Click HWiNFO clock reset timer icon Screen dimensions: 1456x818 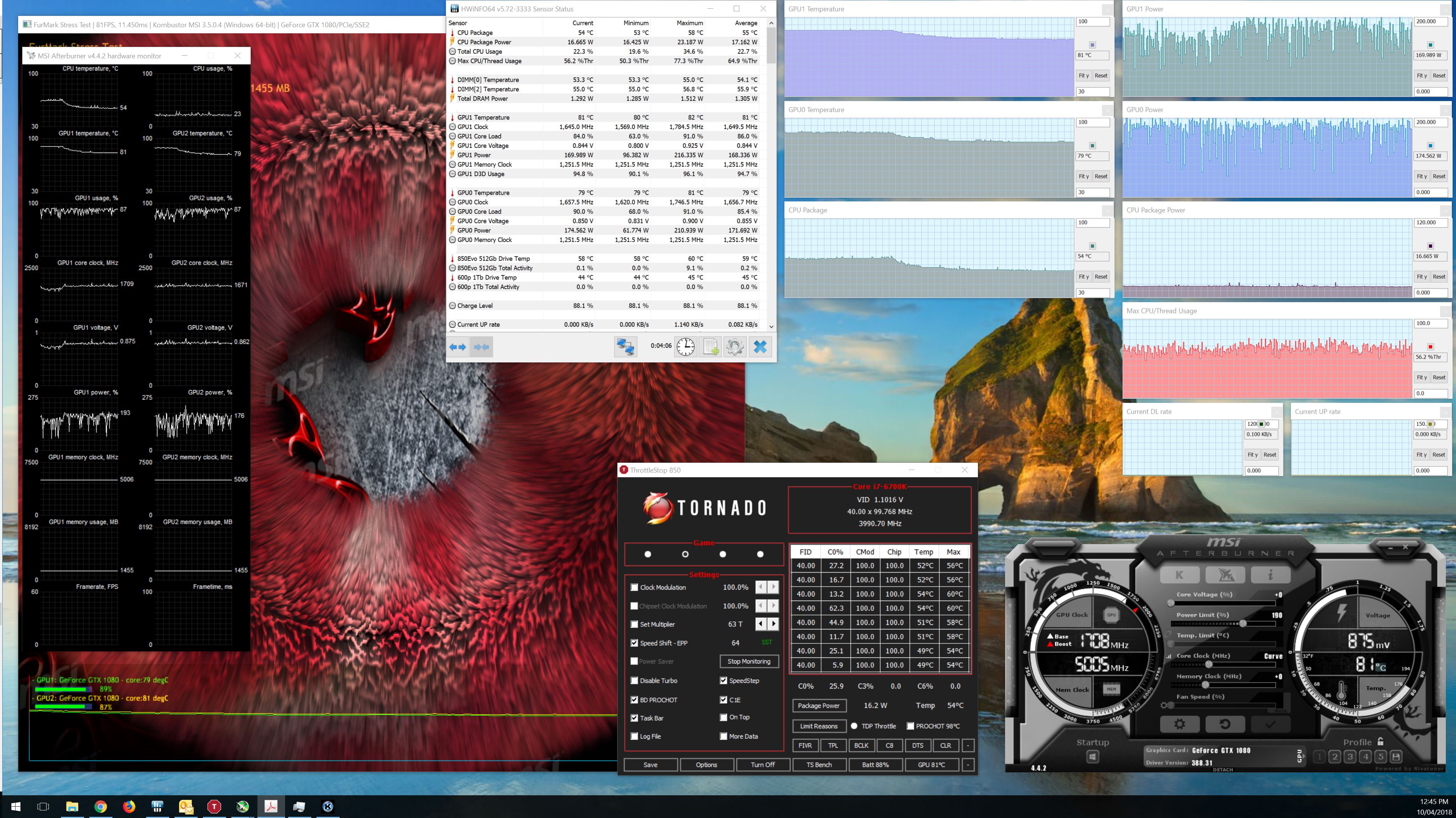coord(686,347)
